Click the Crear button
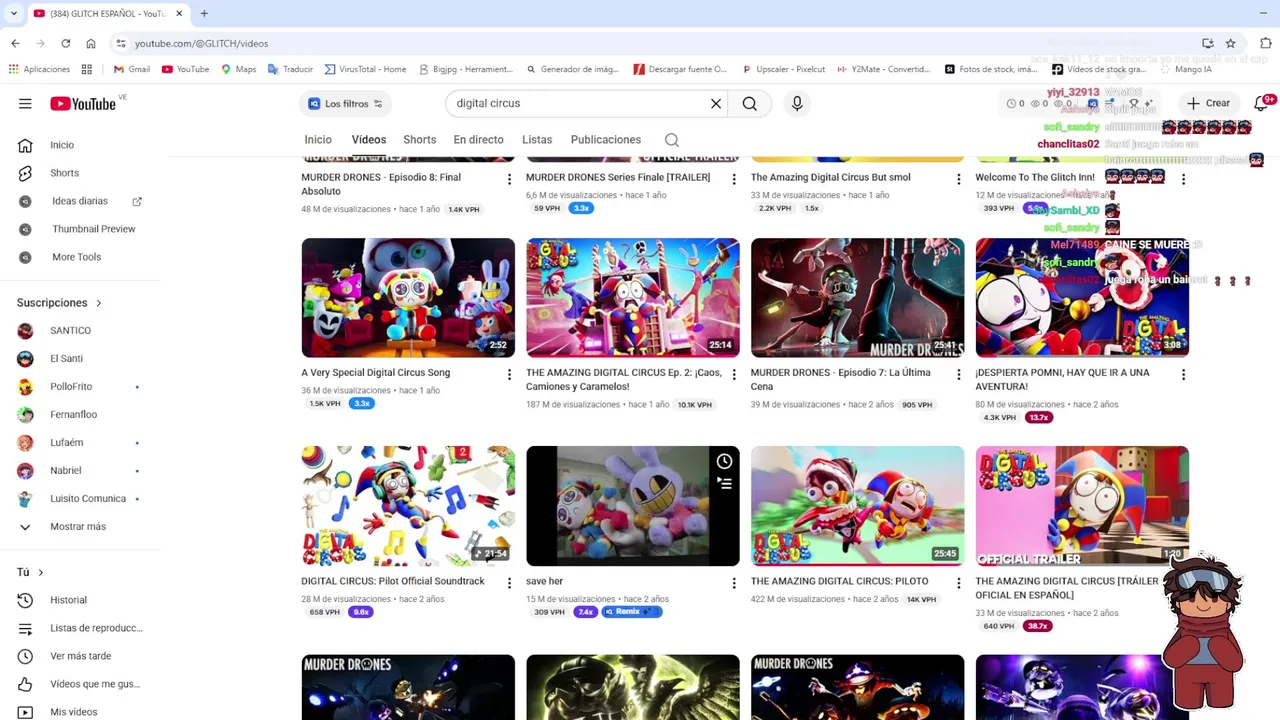Screen dimensions: 1280x720 coord(1209,103)
